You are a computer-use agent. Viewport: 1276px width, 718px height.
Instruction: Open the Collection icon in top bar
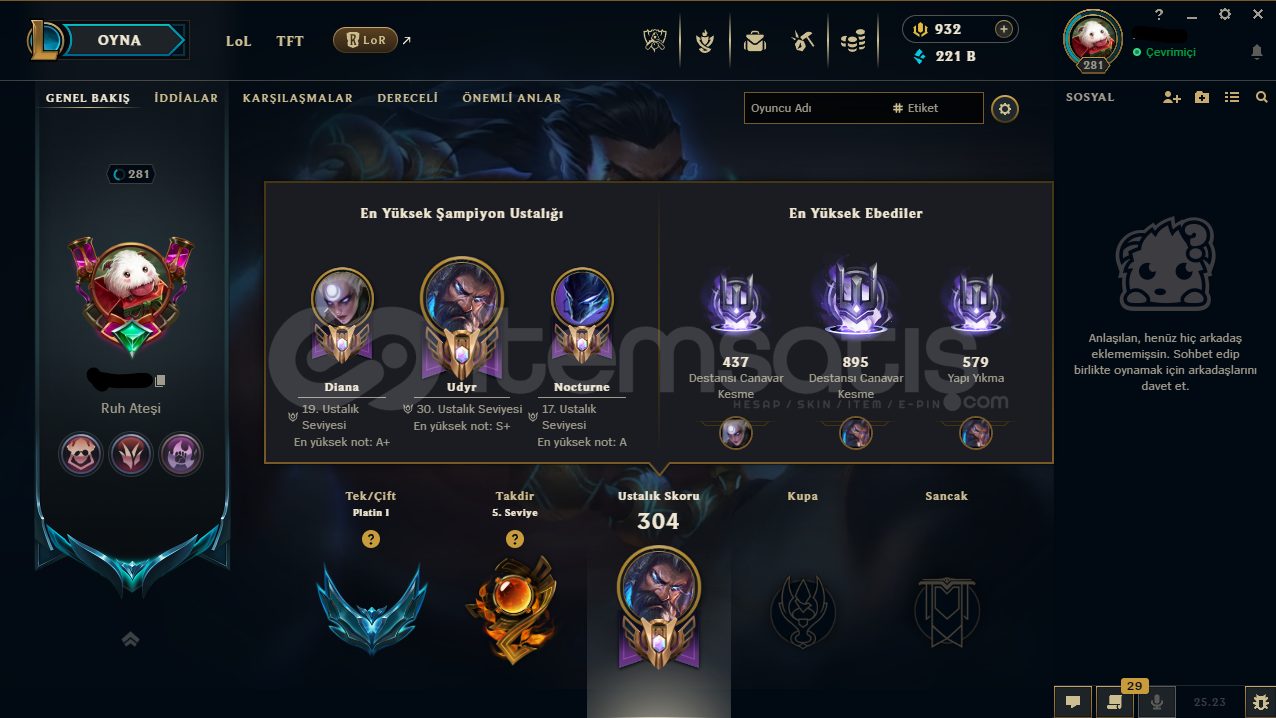[705, 41]
